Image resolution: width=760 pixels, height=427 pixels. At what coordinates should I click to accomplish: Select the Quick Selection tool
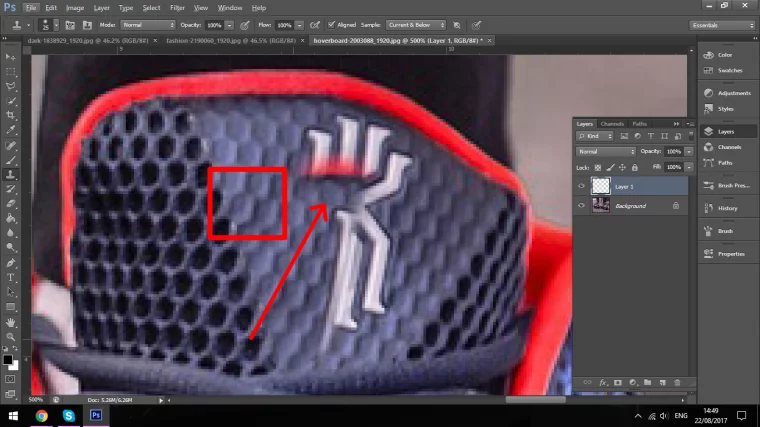click(11, 101)
